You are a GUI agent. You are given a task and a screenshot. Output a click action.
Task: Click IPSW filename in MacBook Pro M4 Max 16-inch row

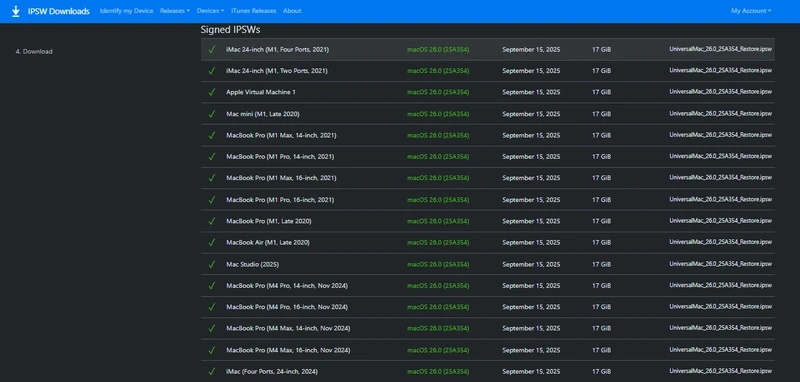(x=720, y=350)
